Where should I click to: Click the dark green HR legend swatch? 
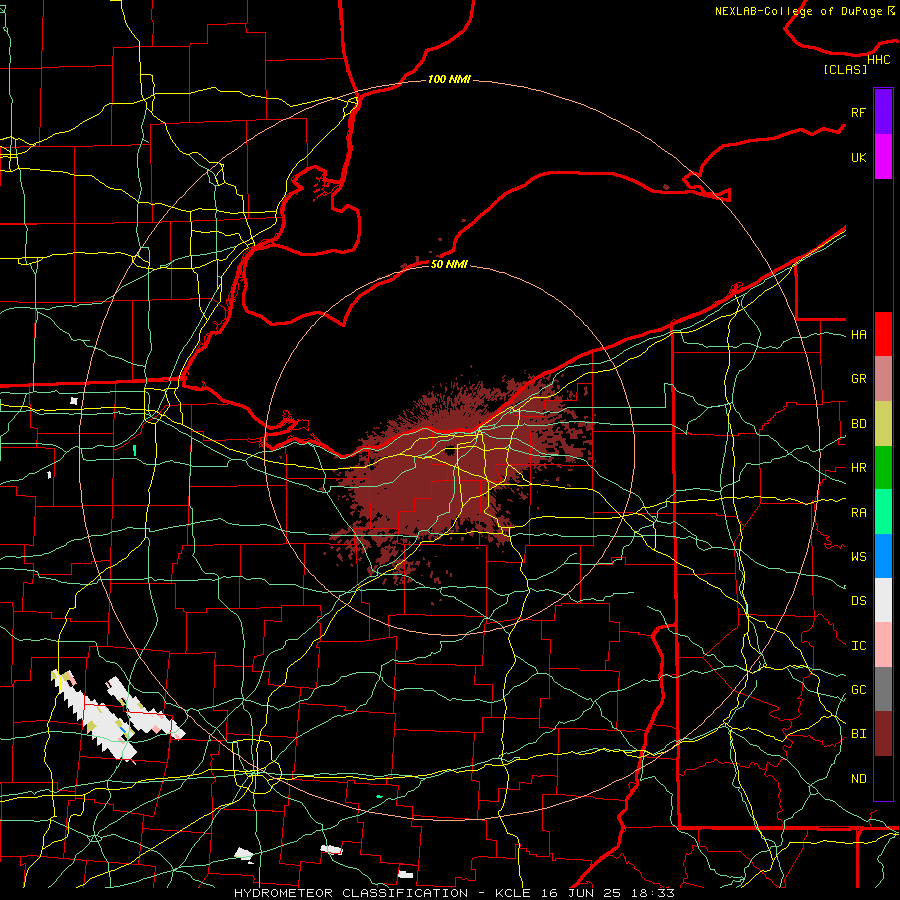(883, 467)
